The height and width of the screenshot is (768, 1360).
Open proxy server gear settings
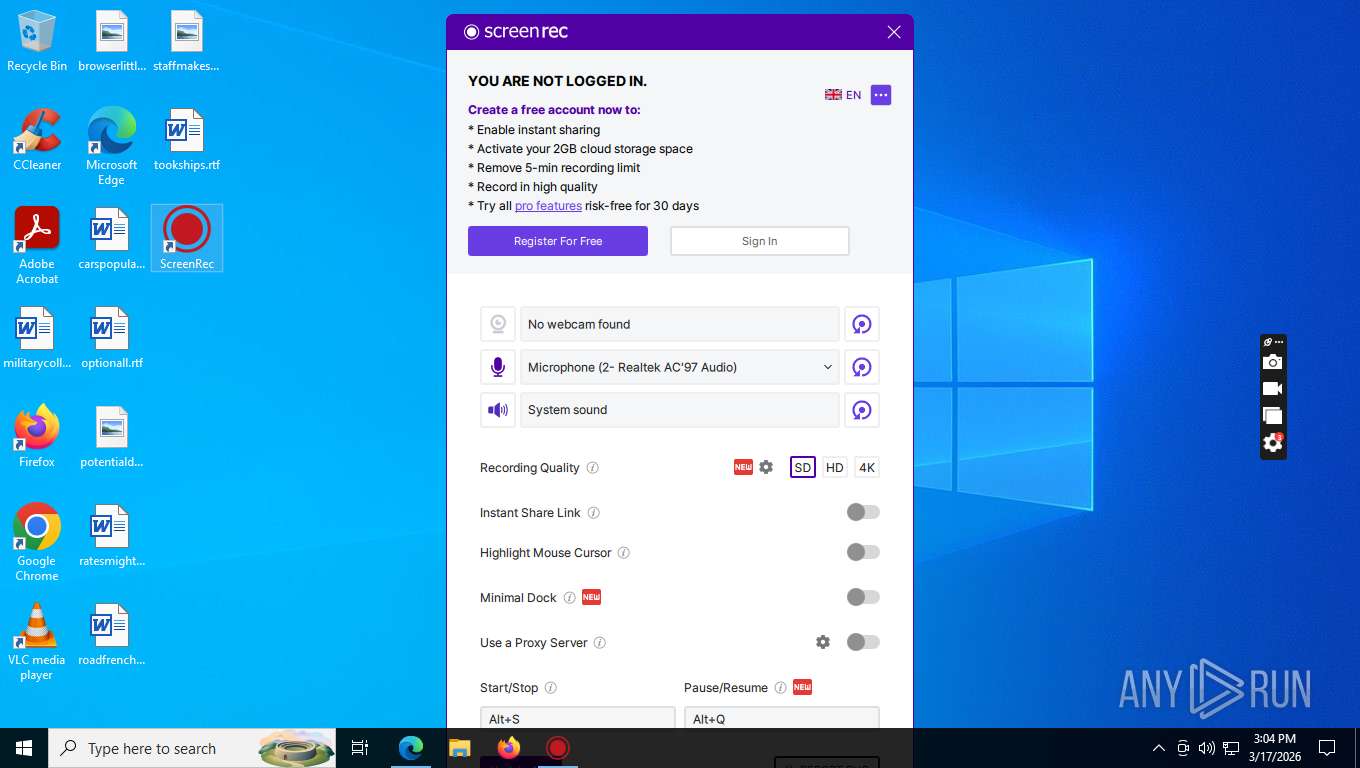pyautogui.click(x=823, y=642)
